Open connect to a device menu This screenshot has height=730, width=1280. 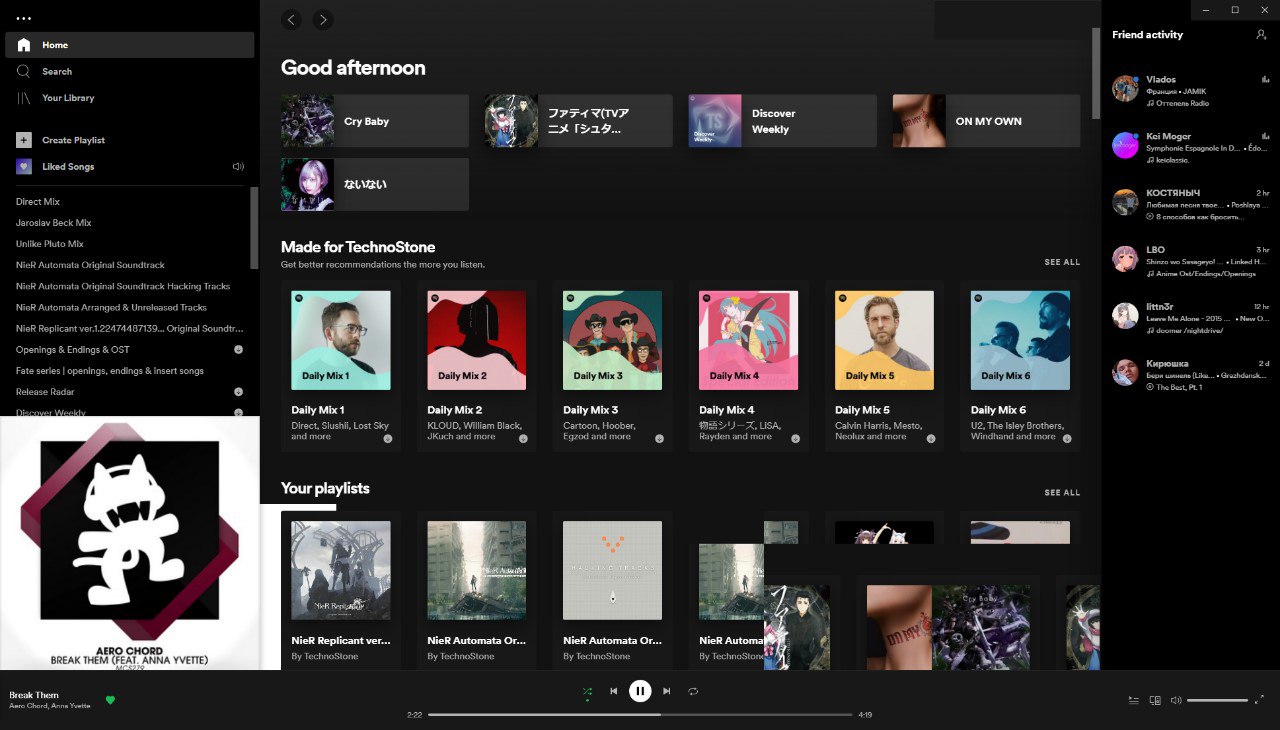pyautogui.click(x=1155, y=700)
